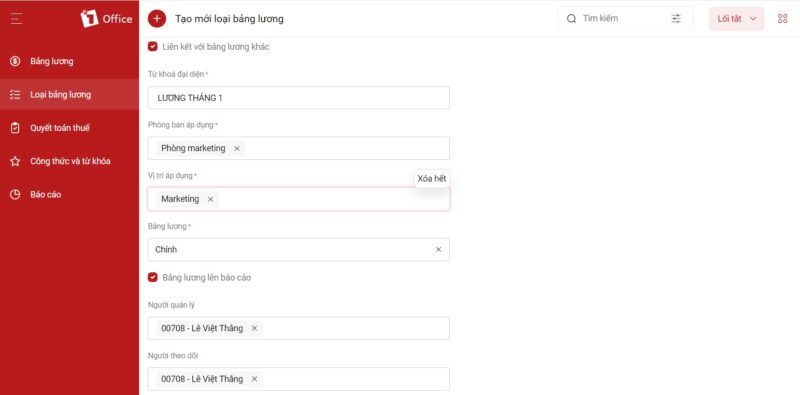800x395 pixels.
Task: Expand the Lối tắt dropdown
Action: click(736, 19)
